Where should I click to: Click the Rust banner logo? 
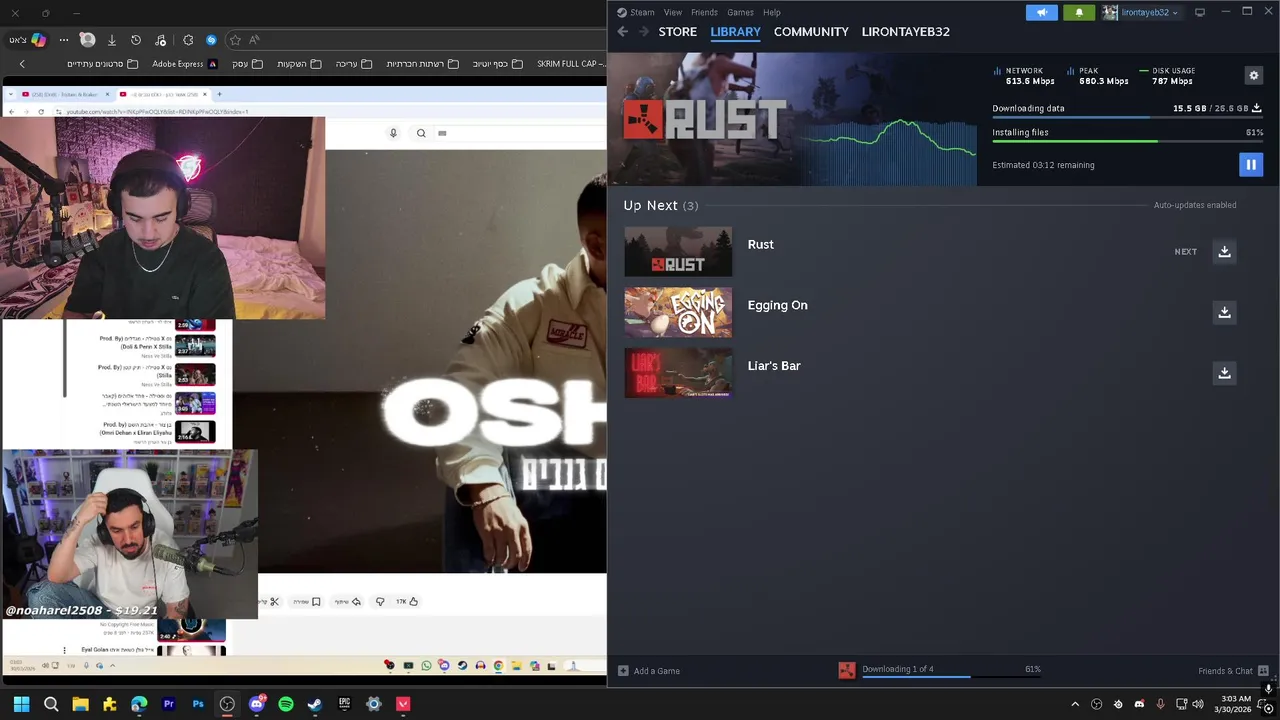[704, 120]
